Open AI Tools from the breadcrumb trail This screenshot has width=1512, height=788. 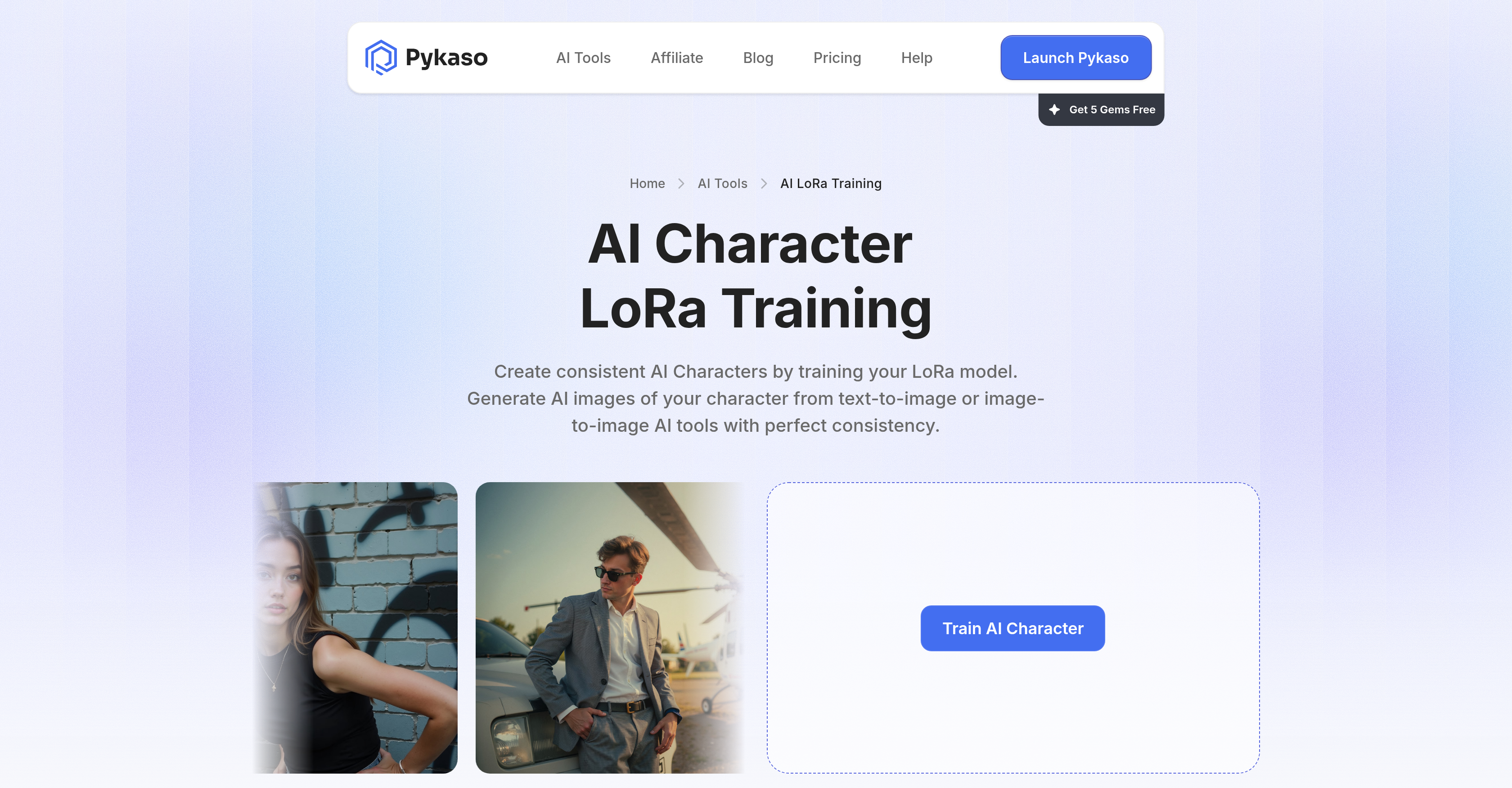point(722,183)
